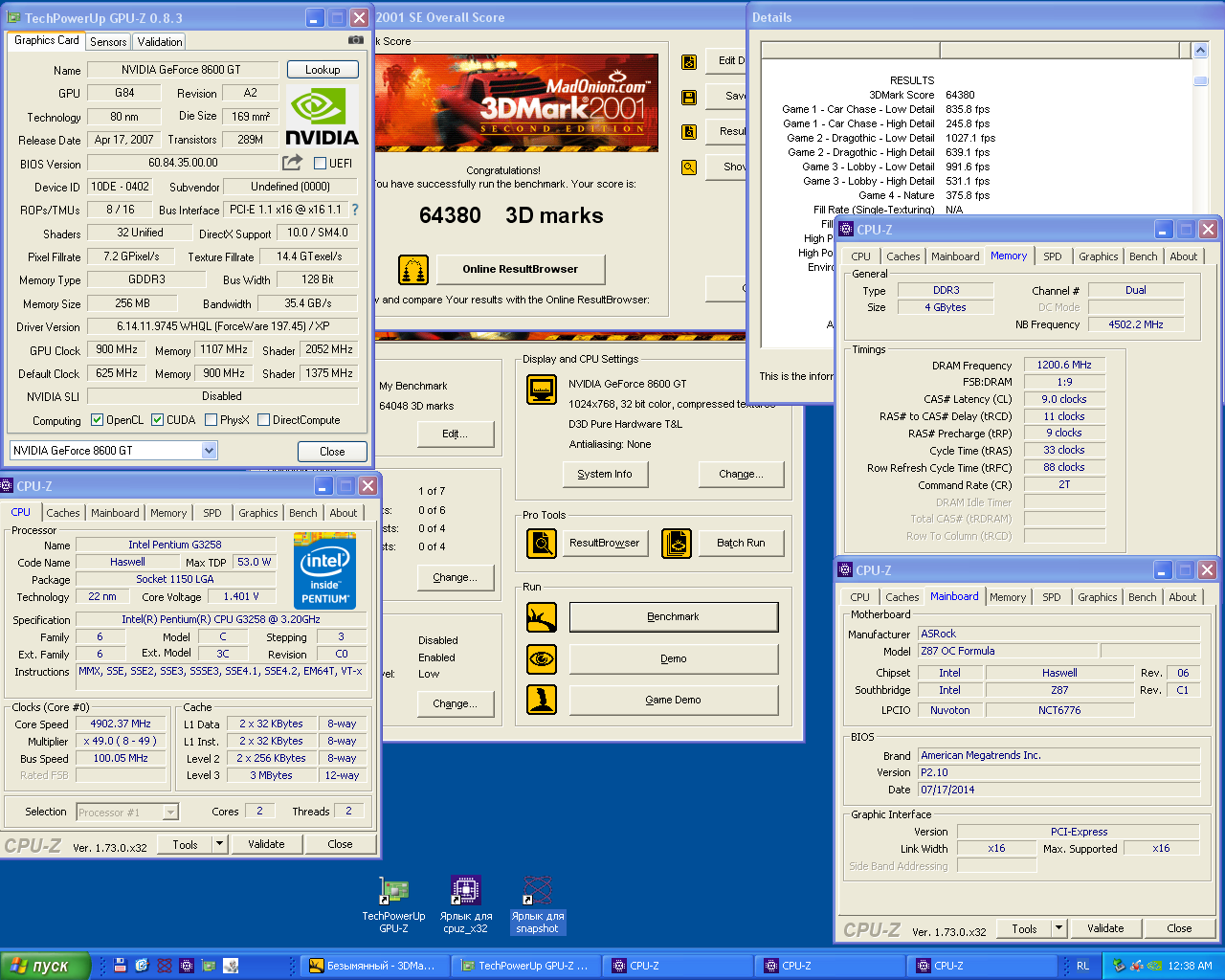Click the NVIDIA logo in GPU-Z

click(x=323, y=115)
